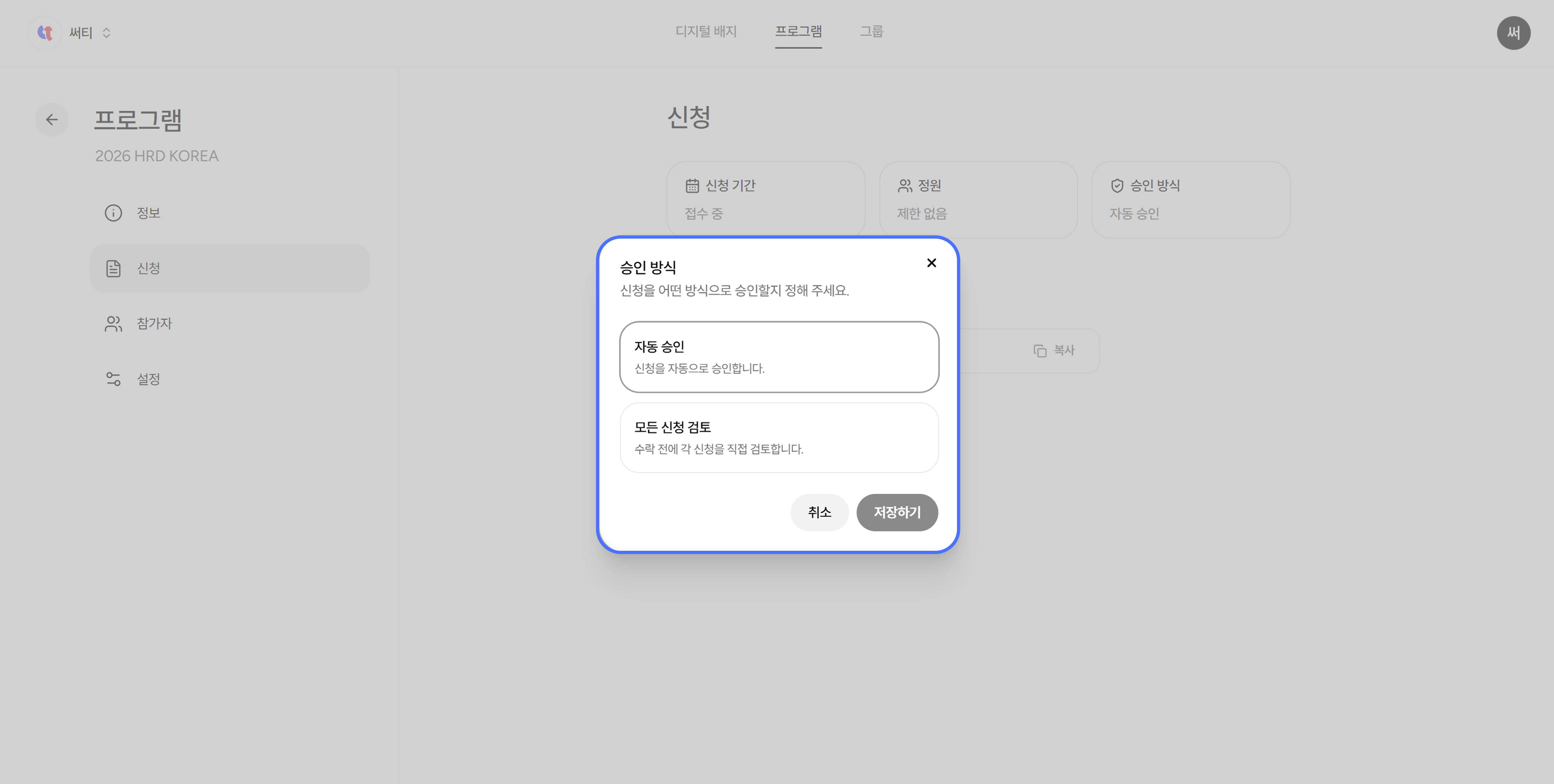Click the 제한 없음 value text
The height and width of the screenshot is (784, 1554).
coord(922,213)
